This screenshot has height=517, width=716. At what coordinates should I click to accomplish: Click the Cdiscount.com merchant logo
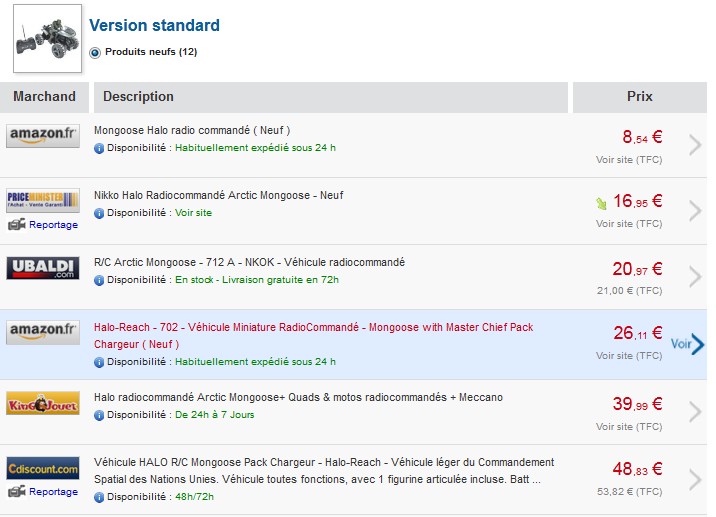[x=43, y=468]
